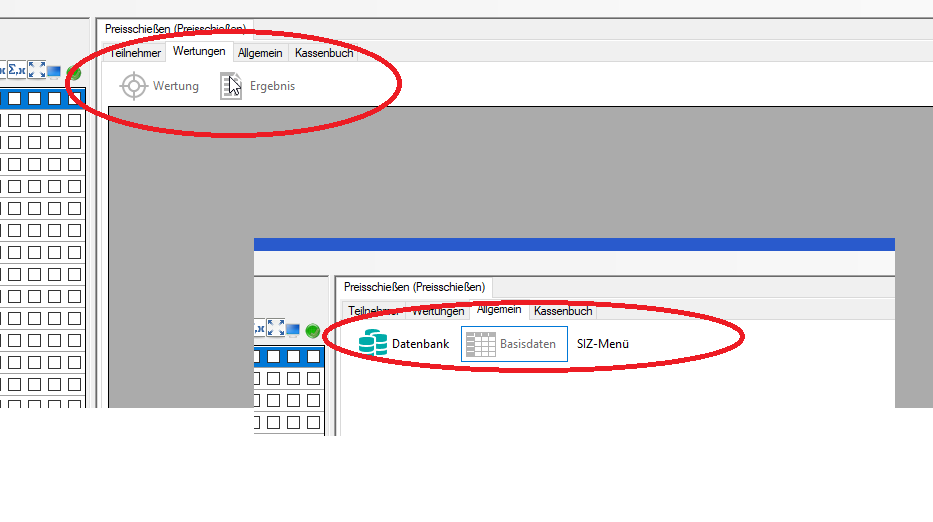Open the SIZ-Menü button
The width and height of the screenshot is (933, 522).
pyautogui.click(x=602, y=343)
